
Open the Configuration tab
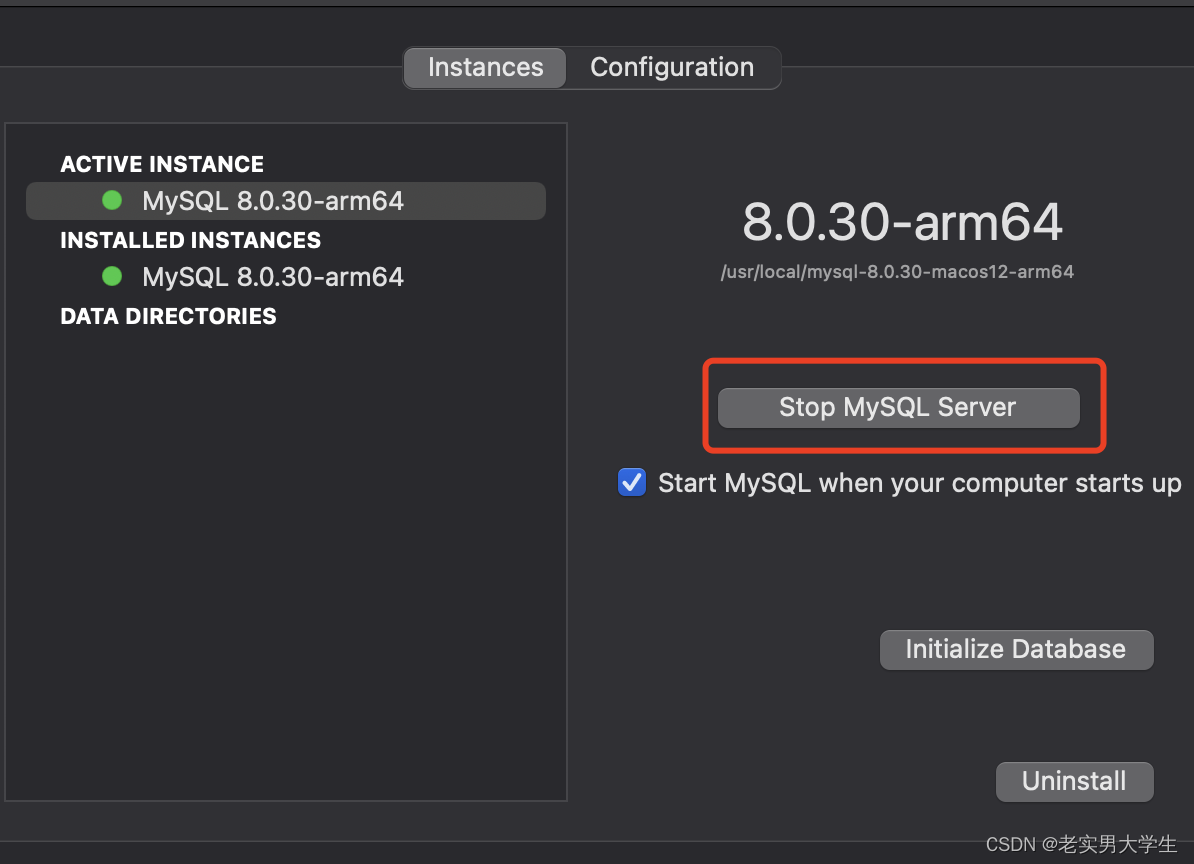(x=672, y=67)
